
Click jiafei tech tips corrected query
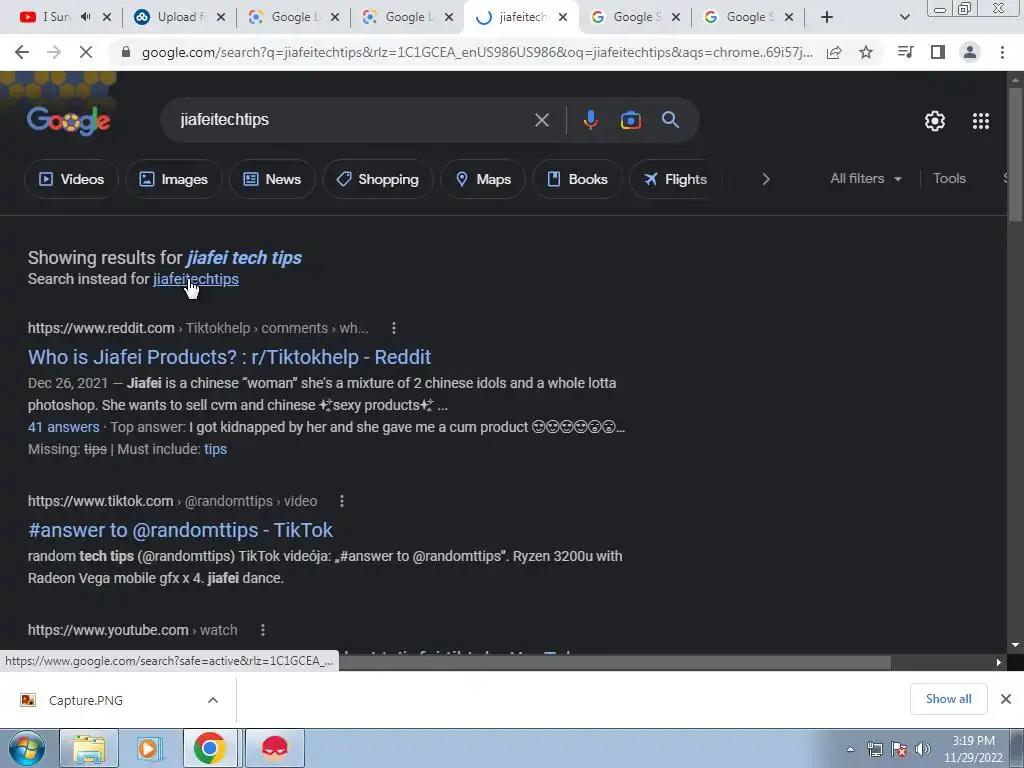(x=244, y=257)
